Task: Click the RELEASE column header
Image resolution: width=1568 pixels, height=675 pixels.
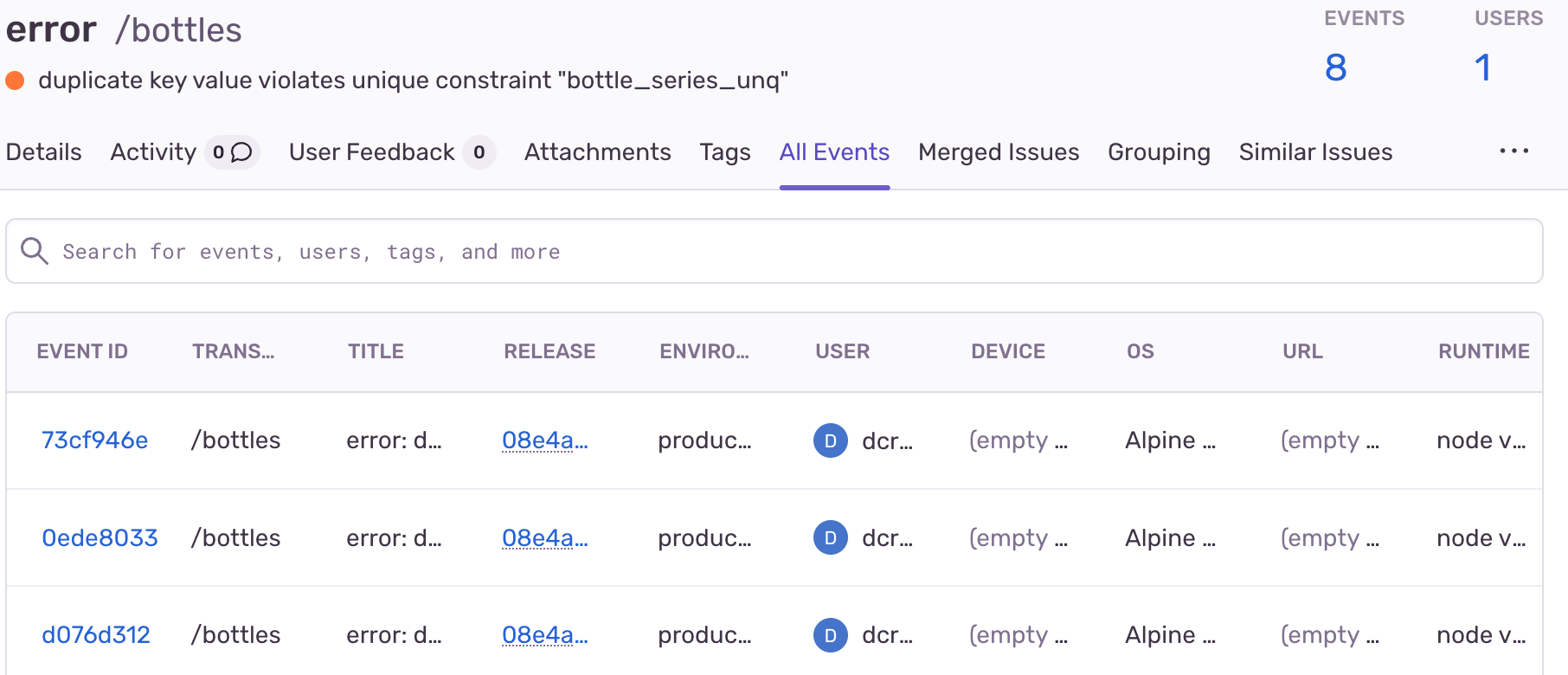Action: 549,351
